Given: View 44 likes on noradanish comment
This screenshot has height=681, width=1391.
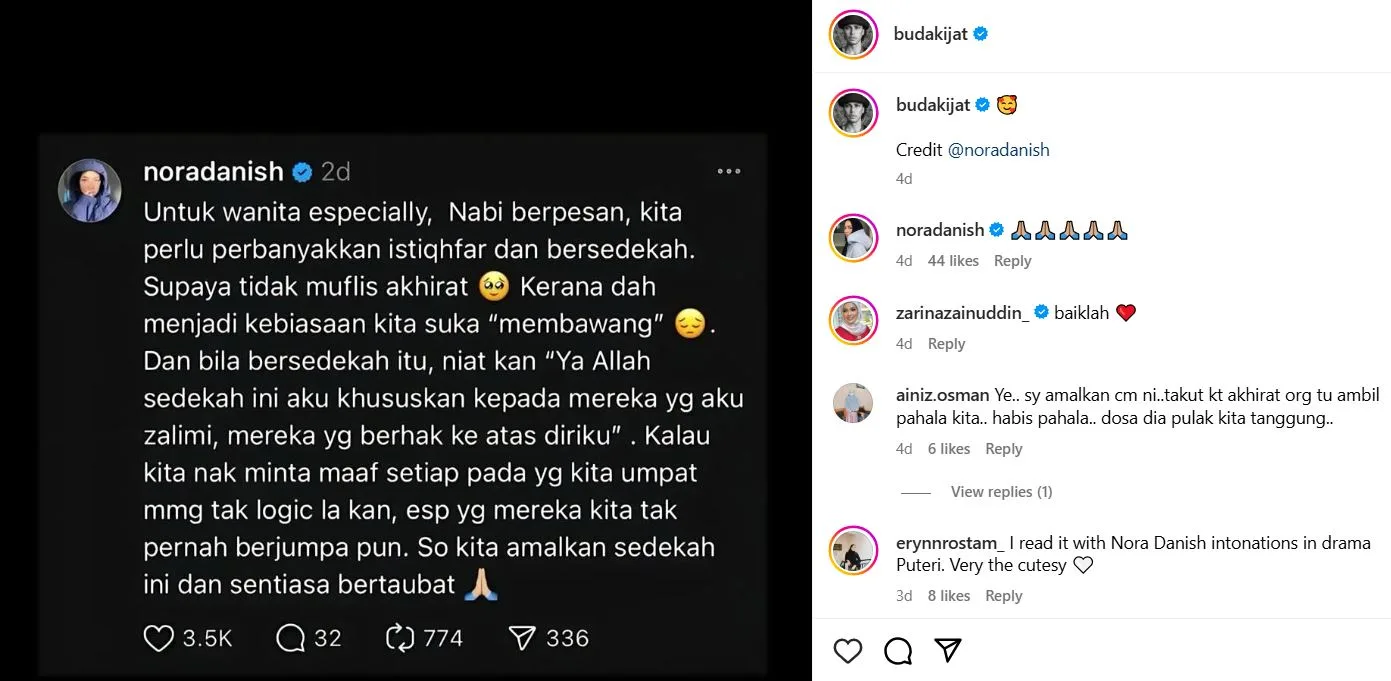Looking at the screenshot, I should coord(953,261).
